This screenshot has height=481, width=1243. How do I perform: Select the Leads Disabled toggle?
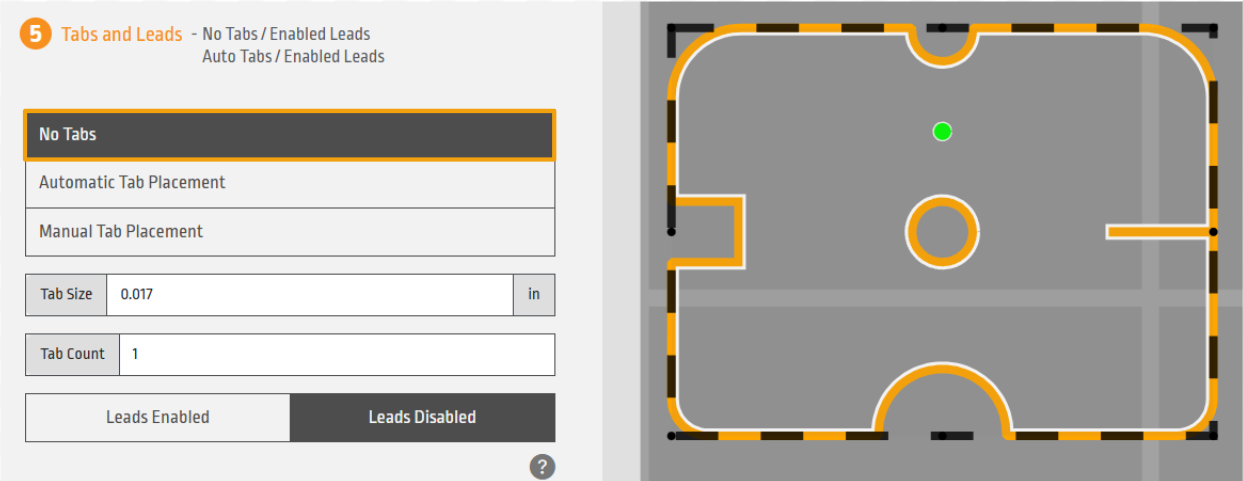pos(422,418)
